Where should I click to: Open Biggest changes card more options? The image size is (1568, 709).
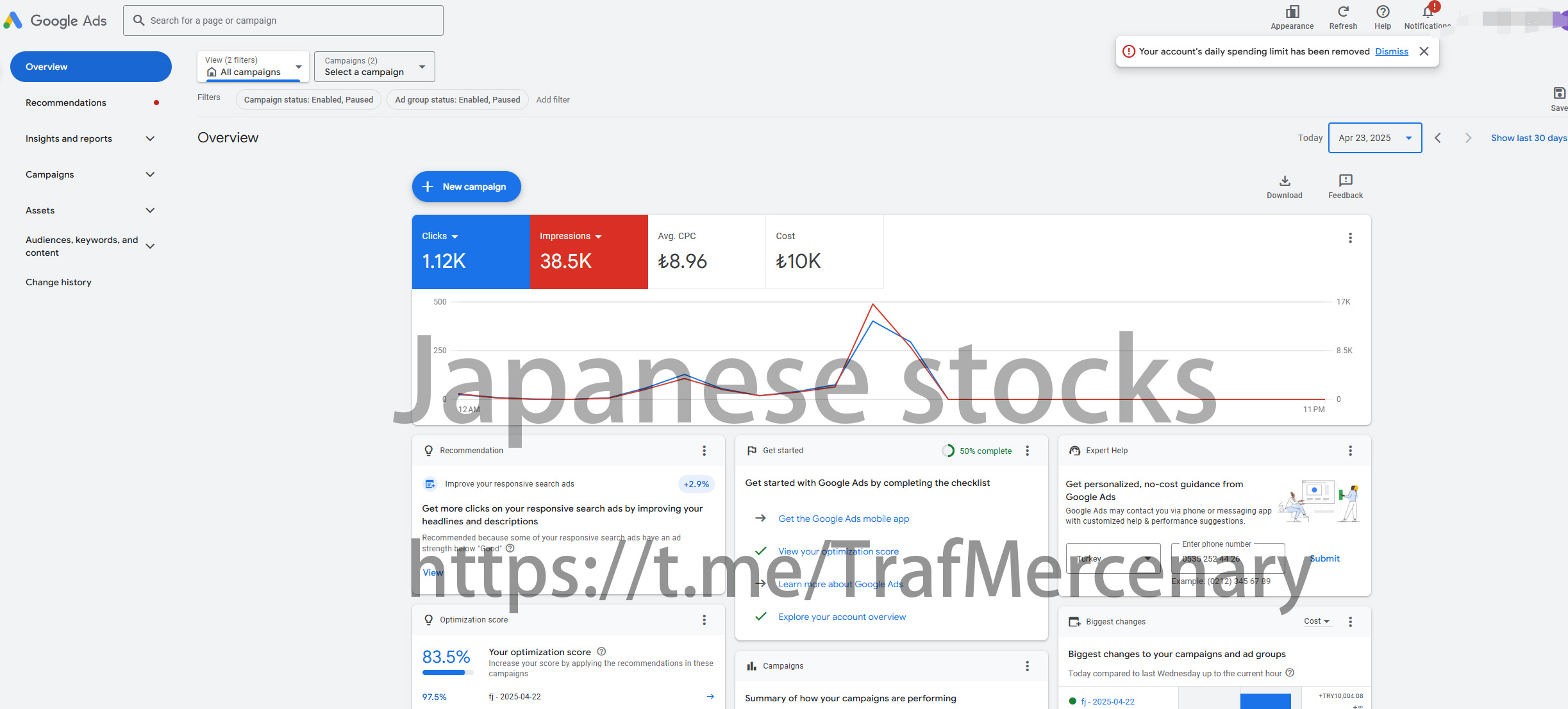pyautogui.click(x=1350, y=622)
